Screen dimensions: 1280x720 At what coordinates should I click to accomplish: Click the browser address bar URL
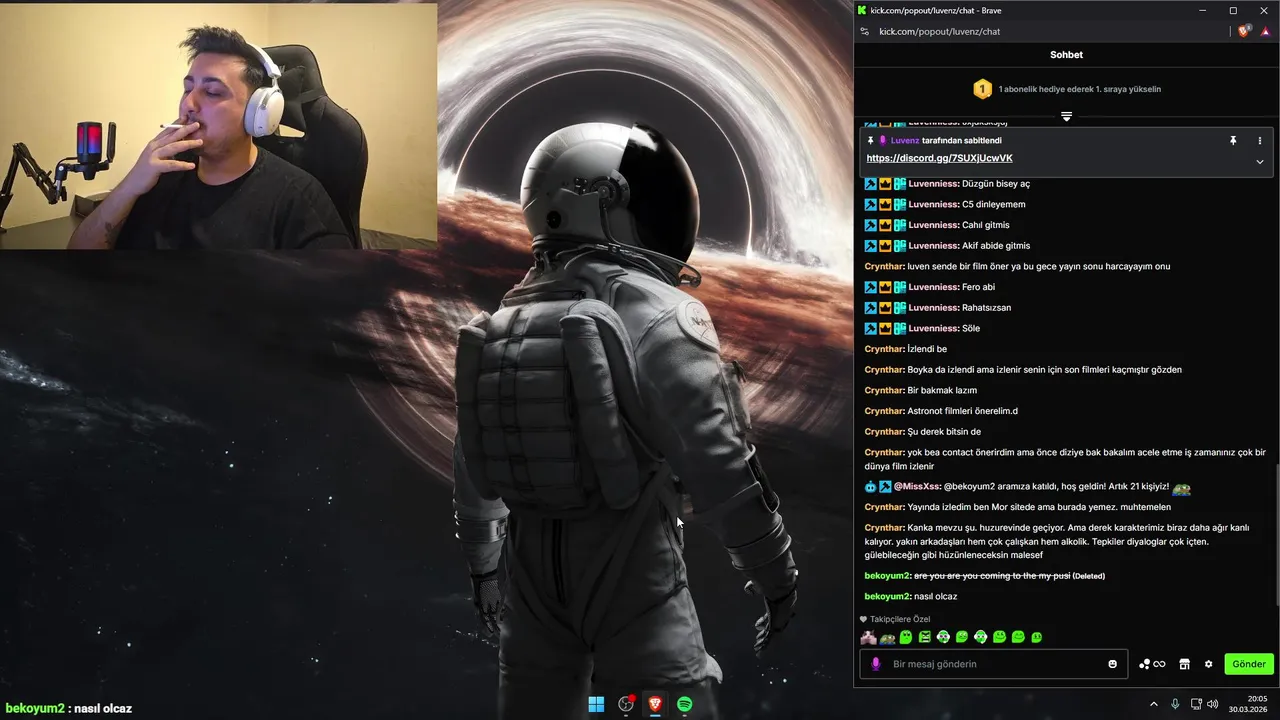click(x=939, y=31)
